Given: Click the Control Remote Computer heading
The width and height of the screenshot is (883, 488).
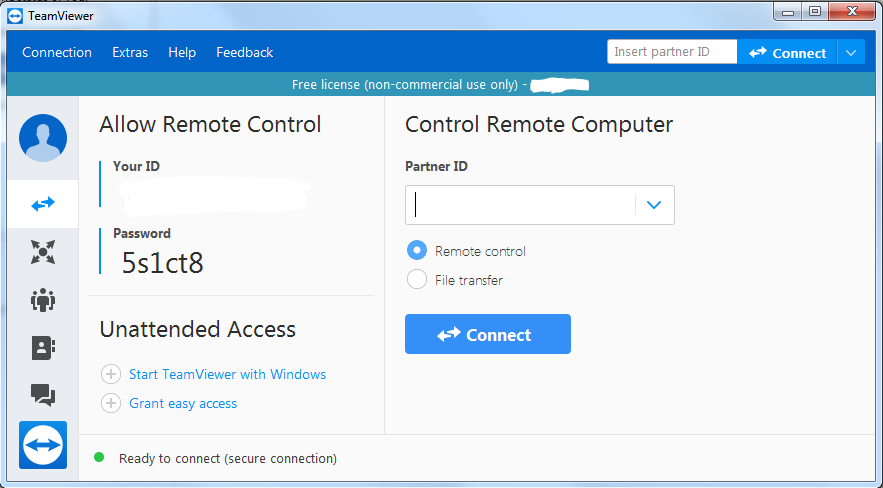Looking at the screenshot, I should click(539, 124).
